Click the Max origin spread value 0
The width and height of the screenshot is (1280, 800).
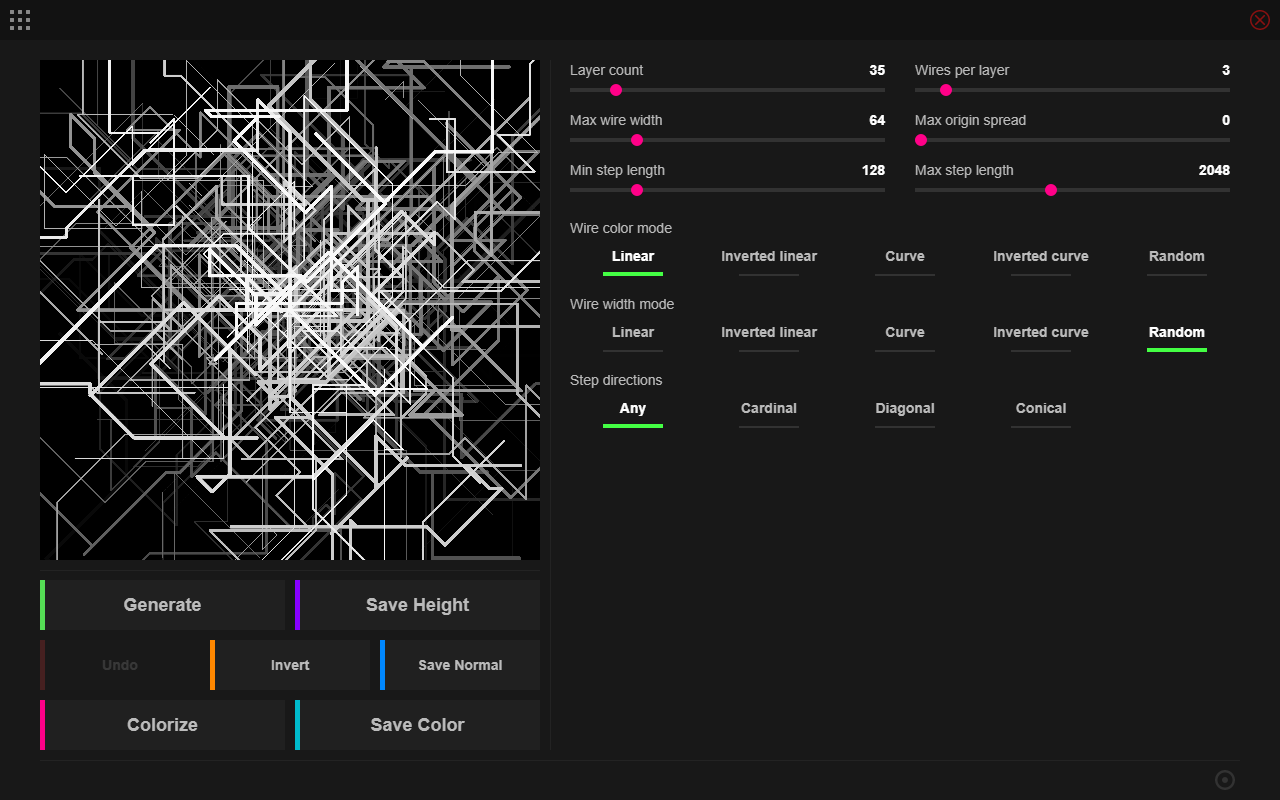point(1226,120)
